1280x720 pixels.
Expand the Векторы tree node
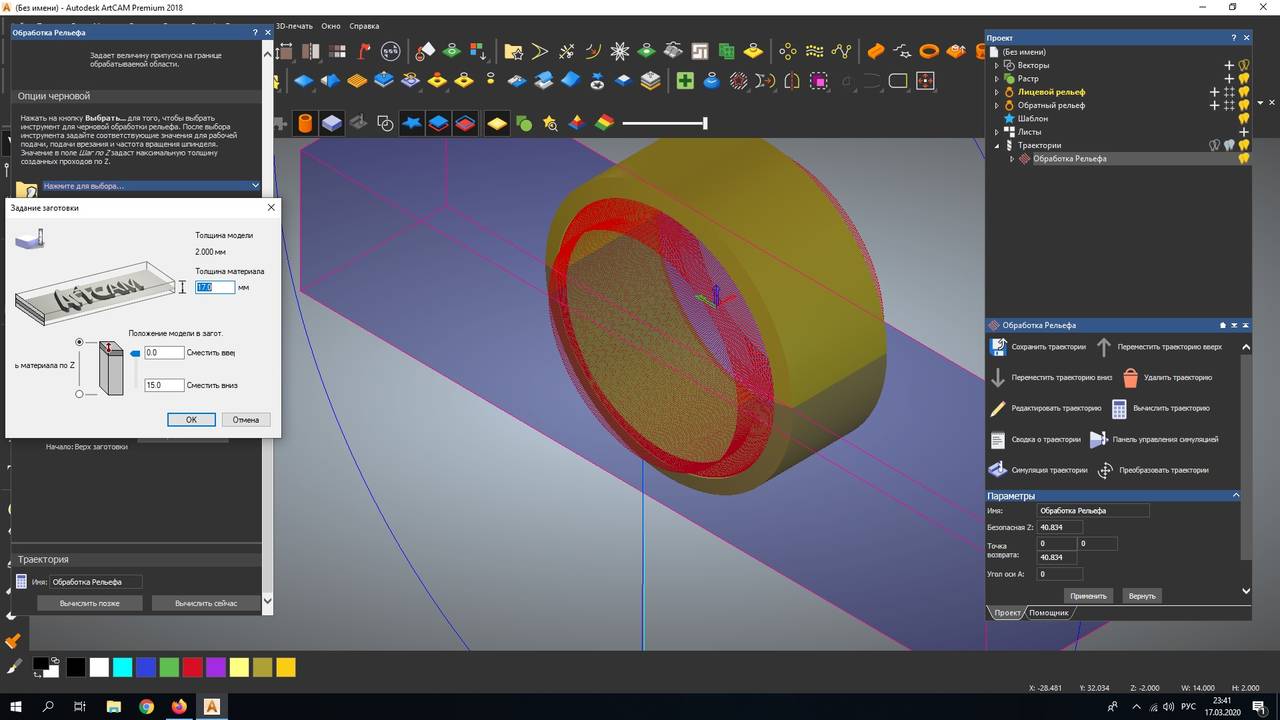tap(996, 65)
